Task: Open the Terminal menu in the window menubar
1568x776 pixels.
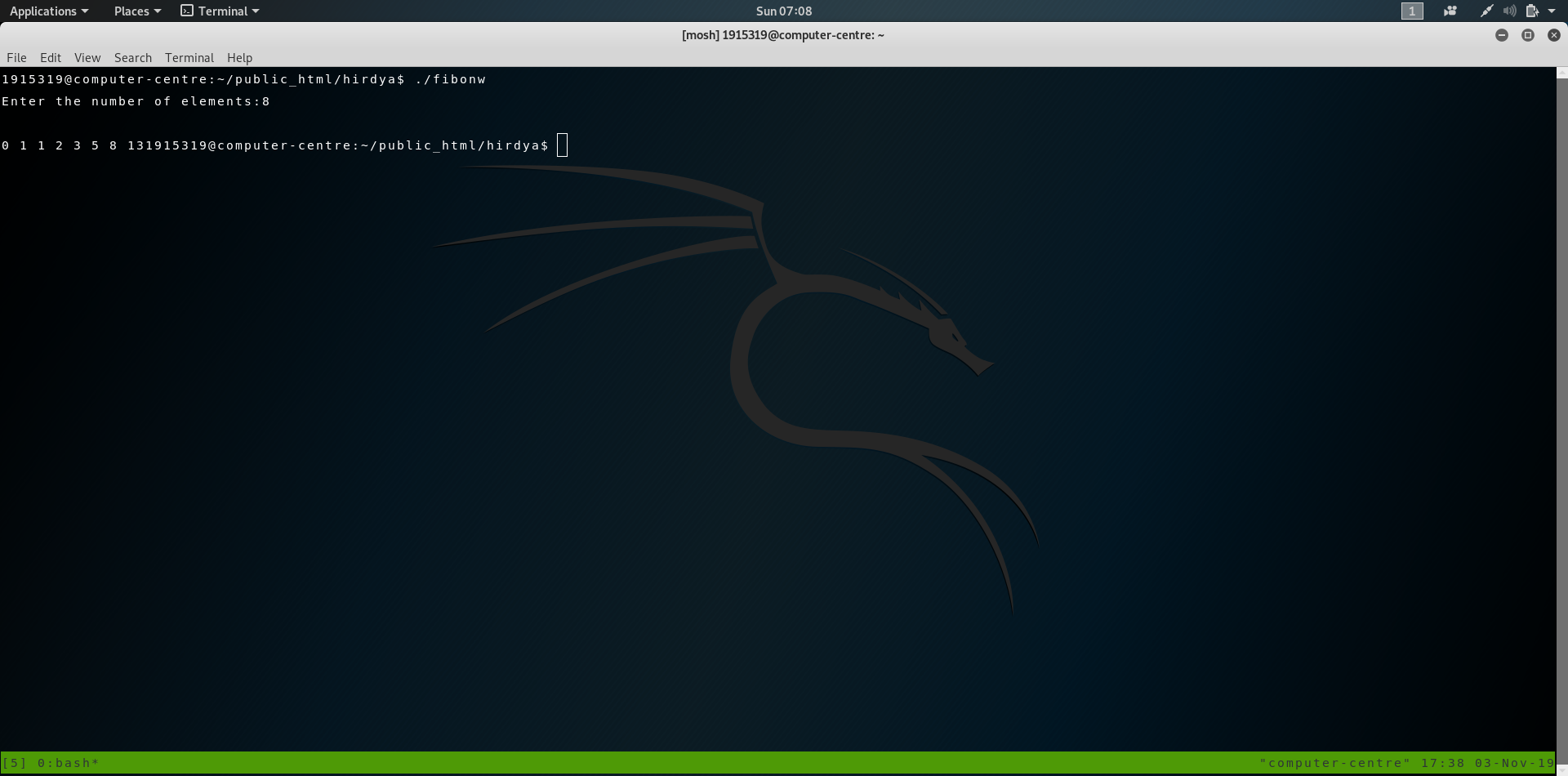Action: click(189, 58)
